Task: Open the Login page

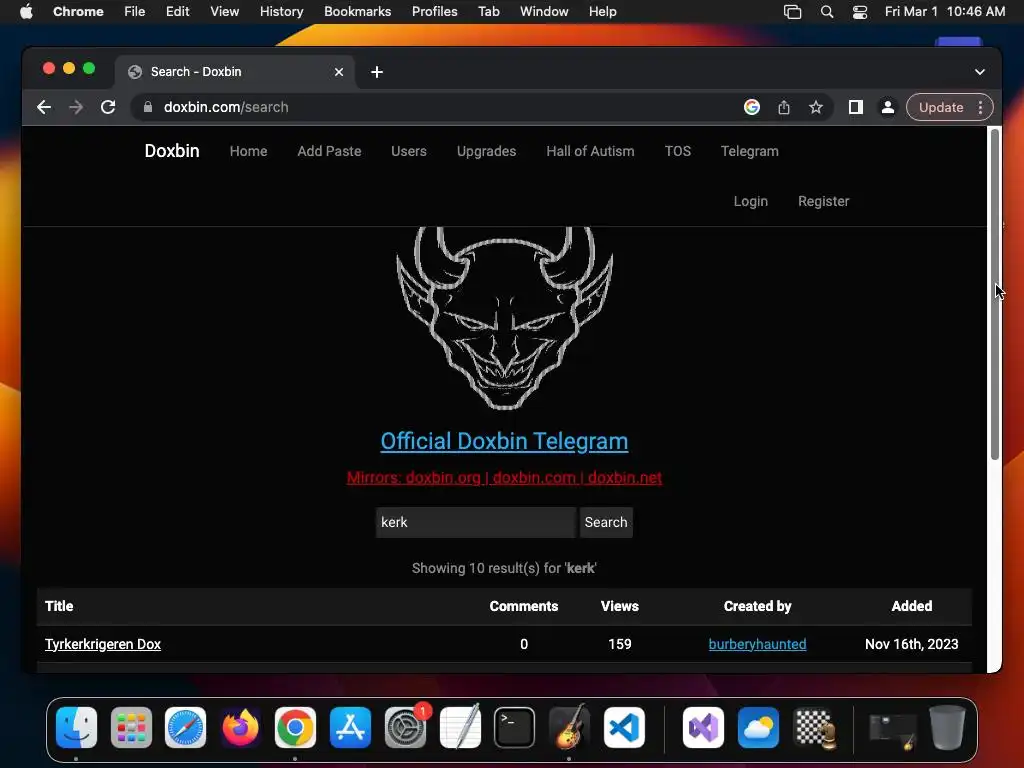Action: [x=750, y=201]
